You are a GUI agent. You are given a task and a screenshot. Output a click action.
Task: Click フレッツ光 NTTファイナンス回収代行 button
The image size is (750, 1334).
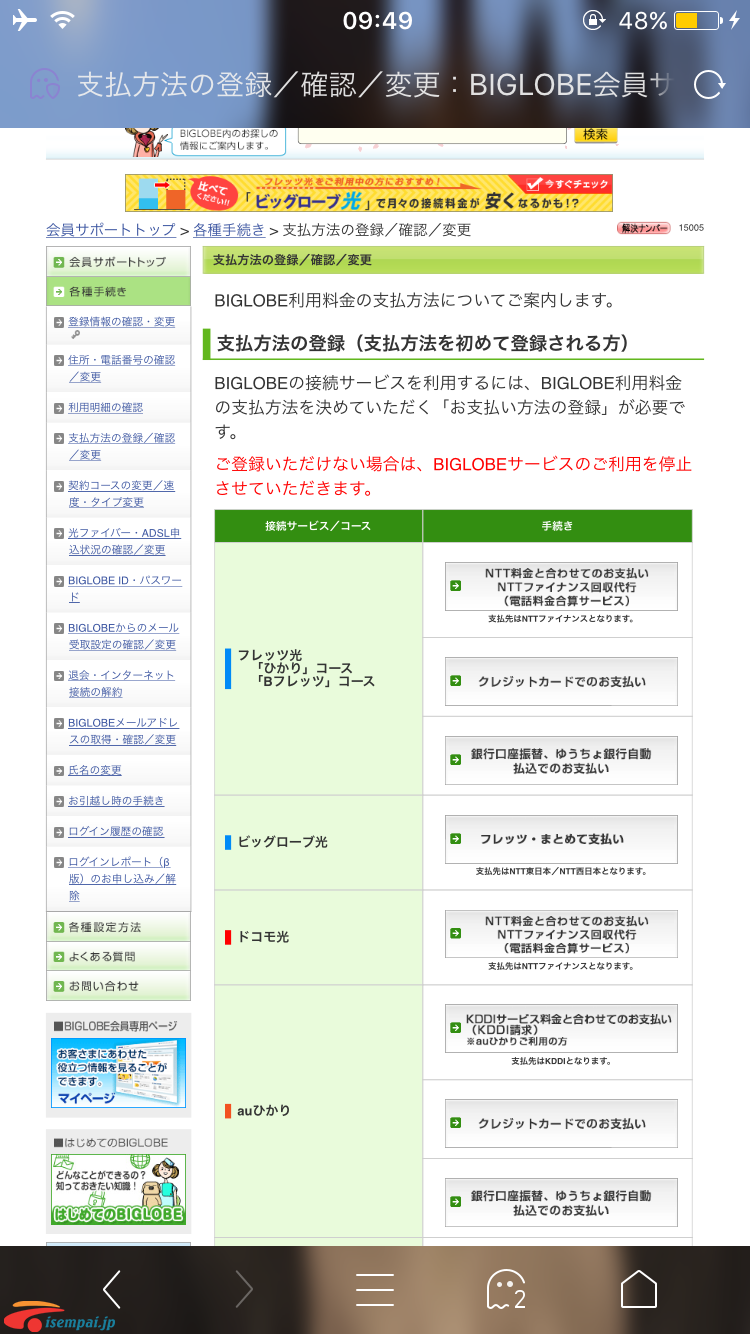coord(561,587)
